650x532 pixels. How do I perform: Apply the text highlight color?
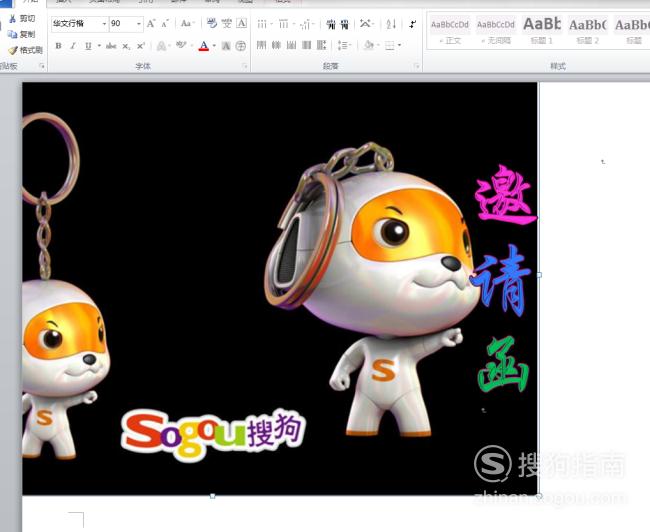(181, 45)
